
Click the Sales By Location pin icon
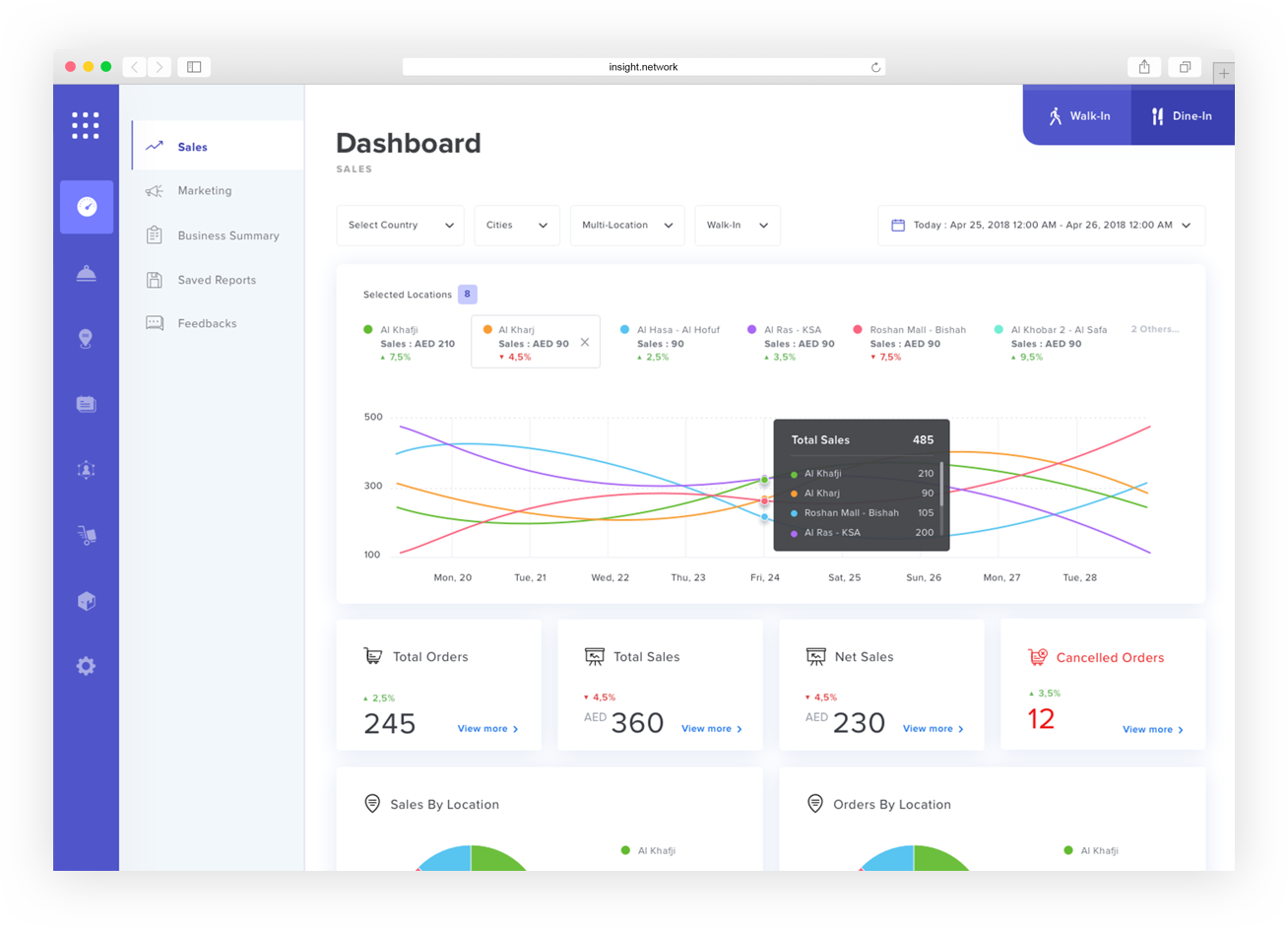(x=372, y=804)
